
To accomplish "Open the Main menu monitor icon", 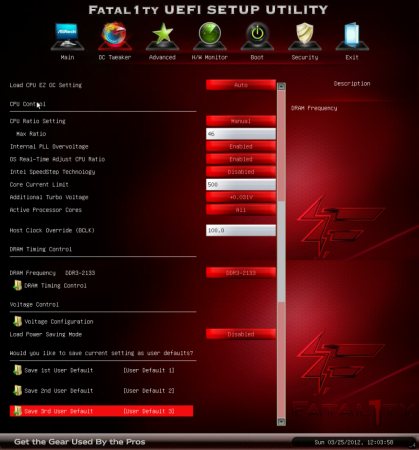I will pyautogui.click(x=67, y=36).
